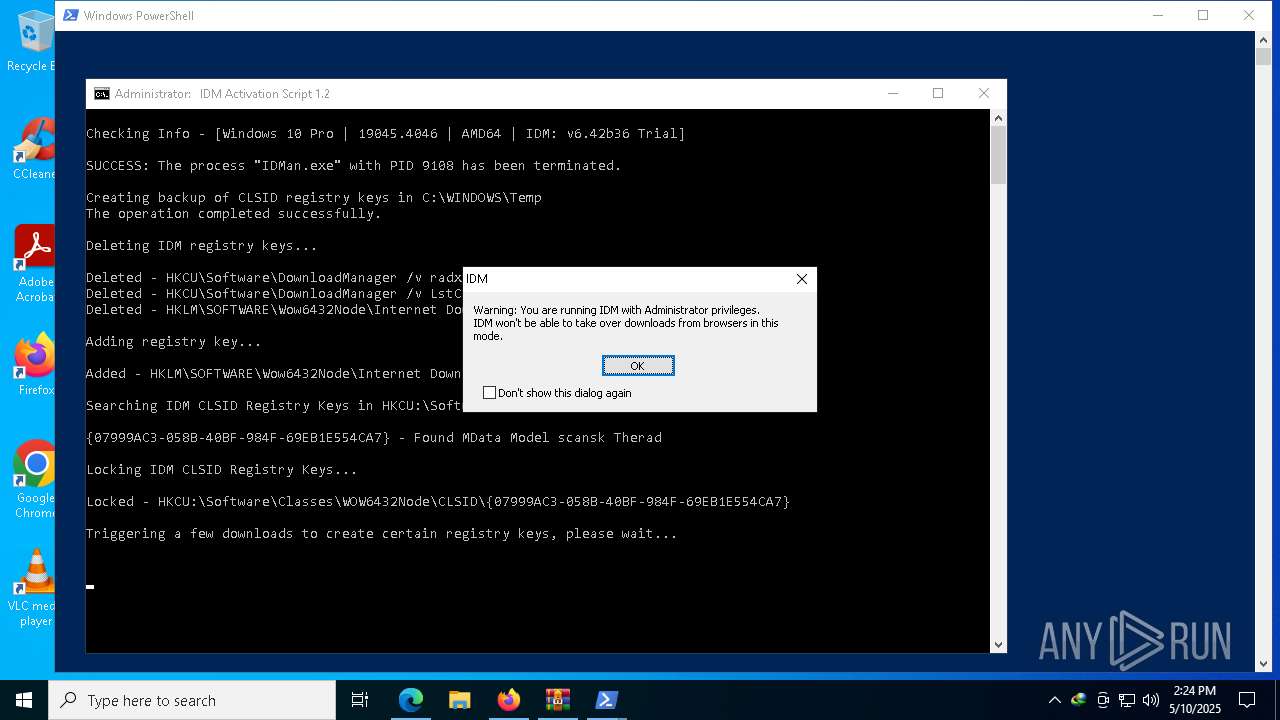Click the 'Checking Info' console line

pyautogui.click(x=386, y=133)
